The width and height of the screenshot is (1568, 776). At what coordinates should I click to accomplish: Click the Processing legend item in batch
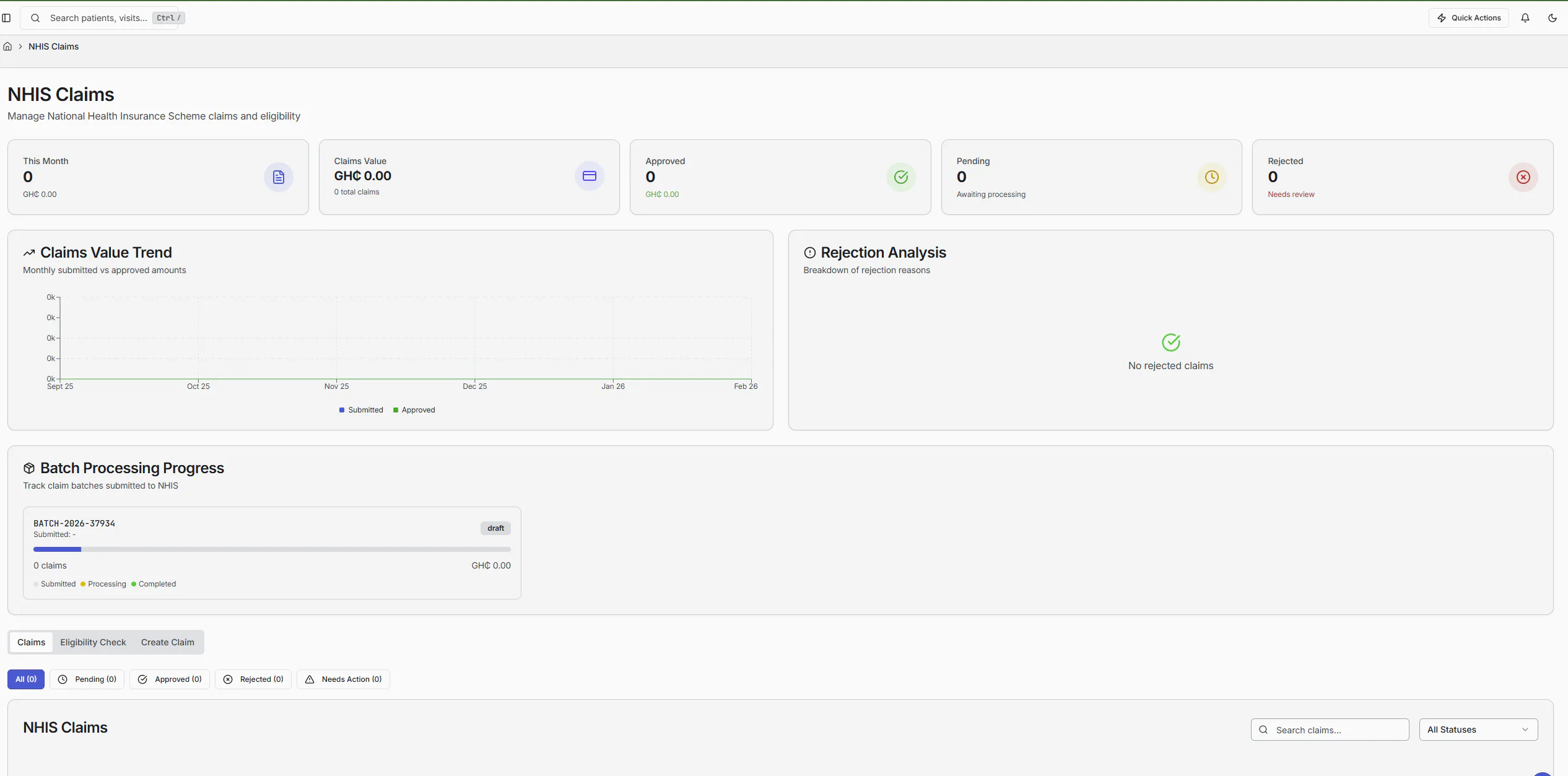(103, 584)
